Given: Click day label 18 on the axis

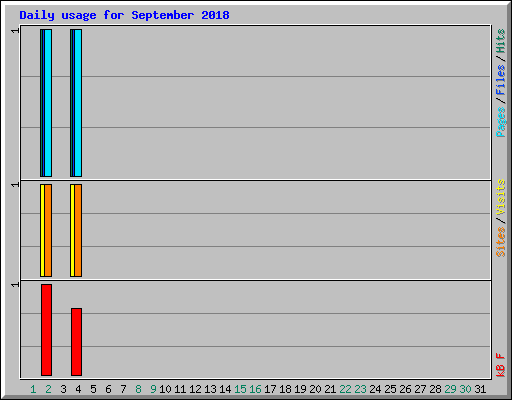Looking at the screenshot, I should coord(285,389).
